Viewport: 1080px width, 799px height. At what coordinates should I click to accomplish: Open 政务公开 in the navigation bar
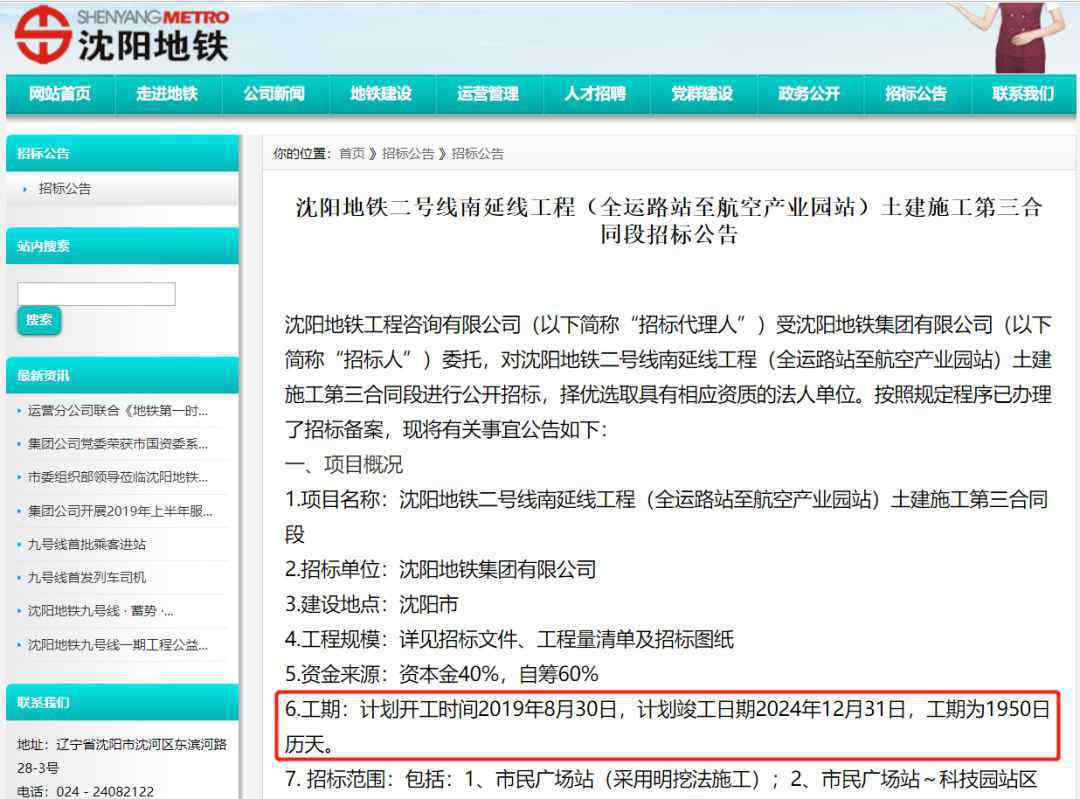809,94
